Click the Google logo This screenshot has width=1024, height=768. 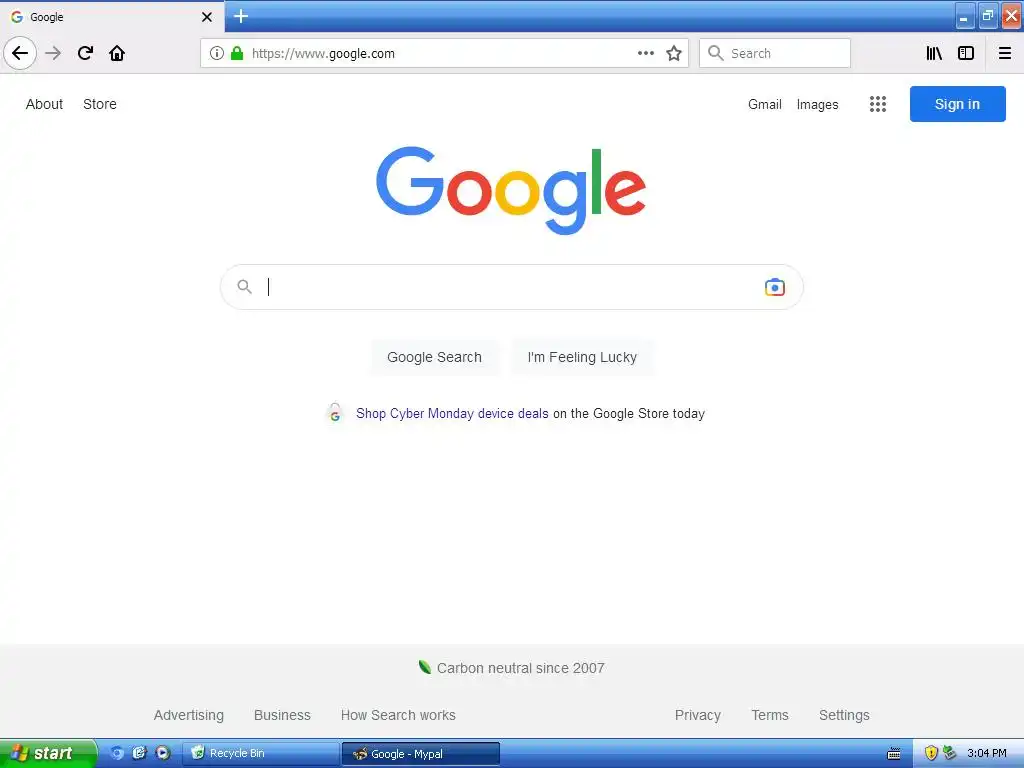(x=511, y=189)
